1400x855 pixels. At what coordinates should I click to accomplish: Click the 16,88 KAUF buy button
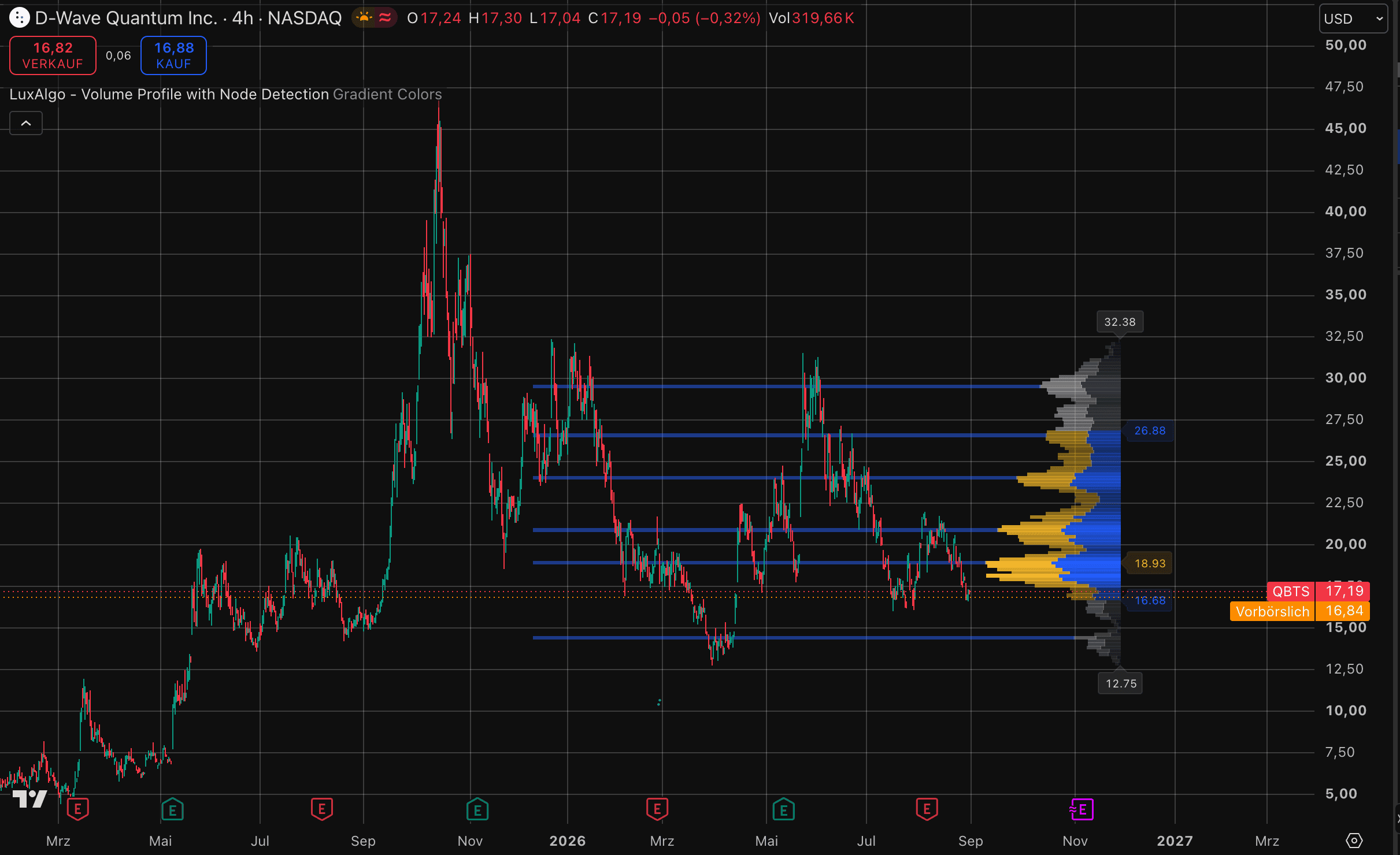coord(173,55)
